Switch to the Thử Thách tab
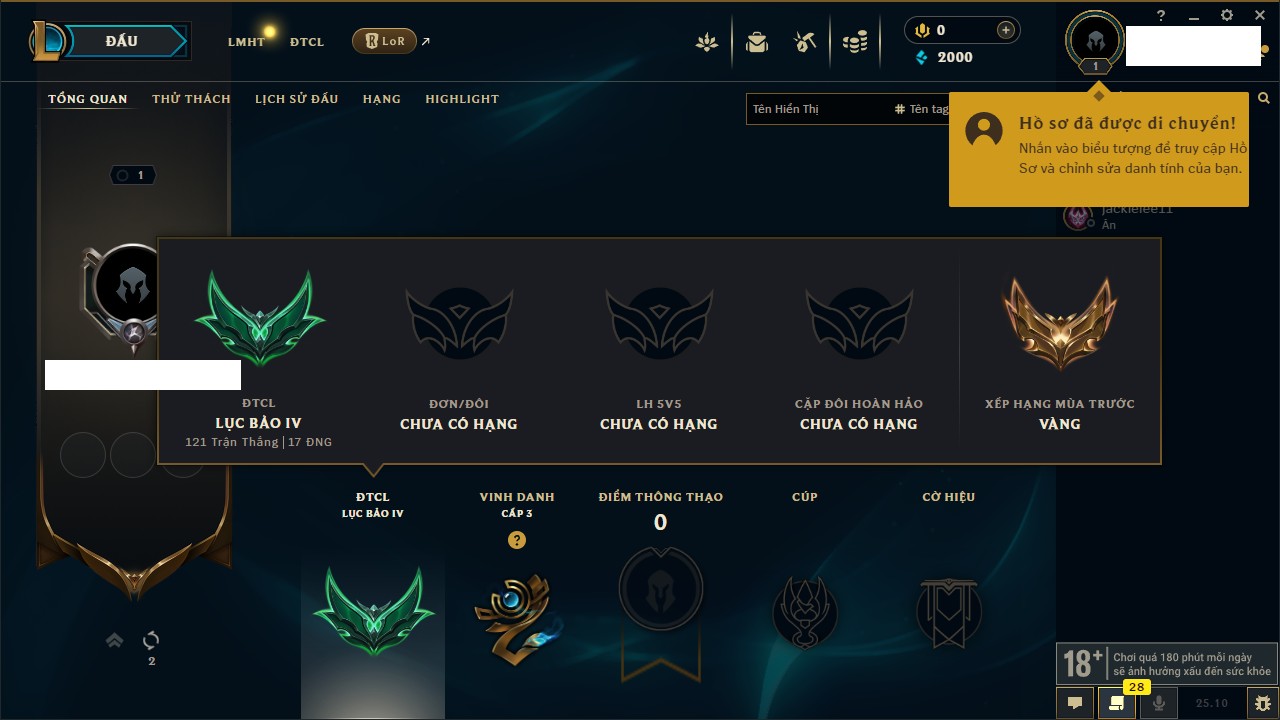The height and width of the screenshot is (720, 1280). (x=191, y=99)
